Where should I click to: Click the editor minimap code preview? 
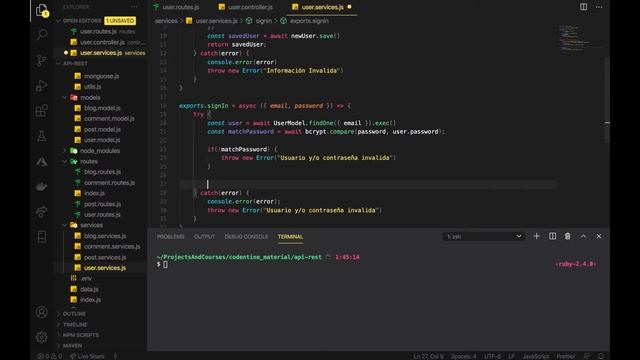[575, 38]
